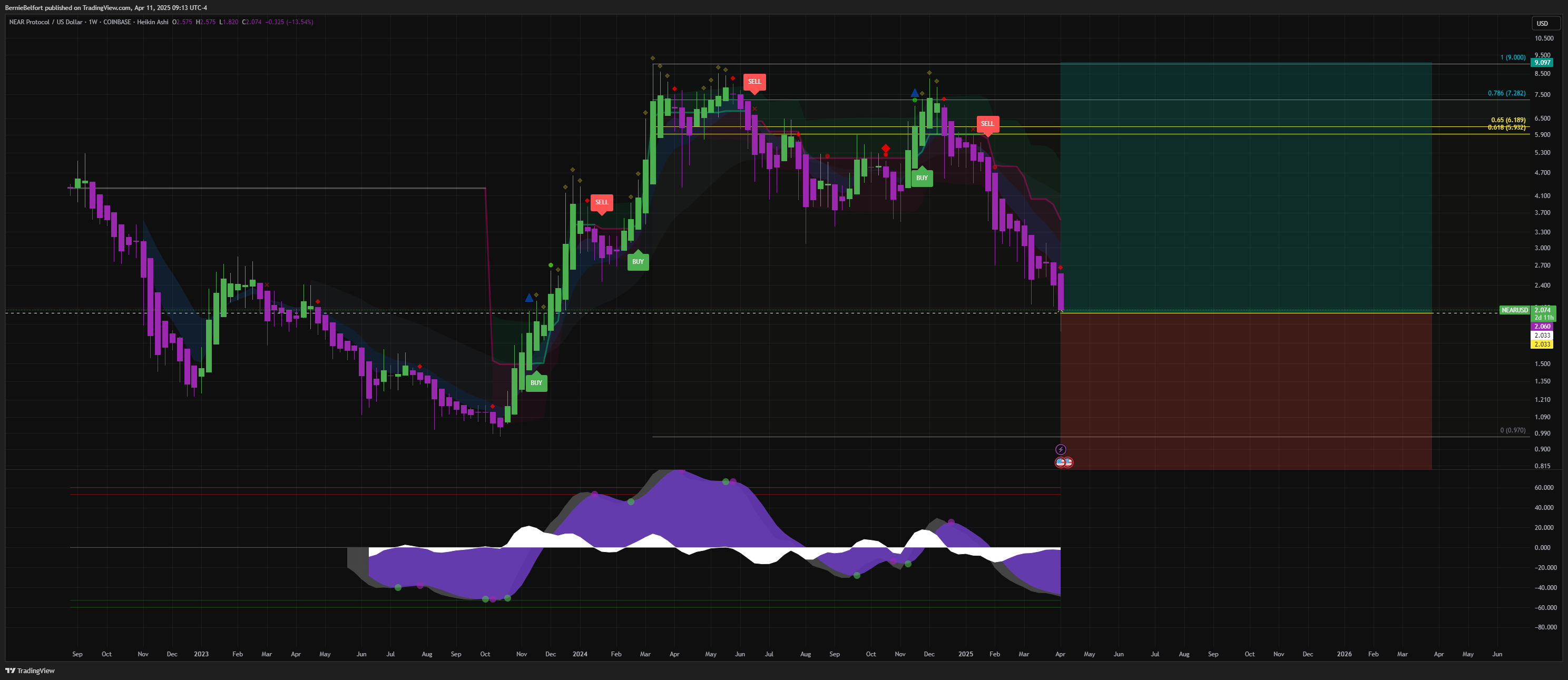Click the NEAR Protocol / US Dollar symbol title
Viewport: 1568px width, 680px height.
(x=46, y=22)
